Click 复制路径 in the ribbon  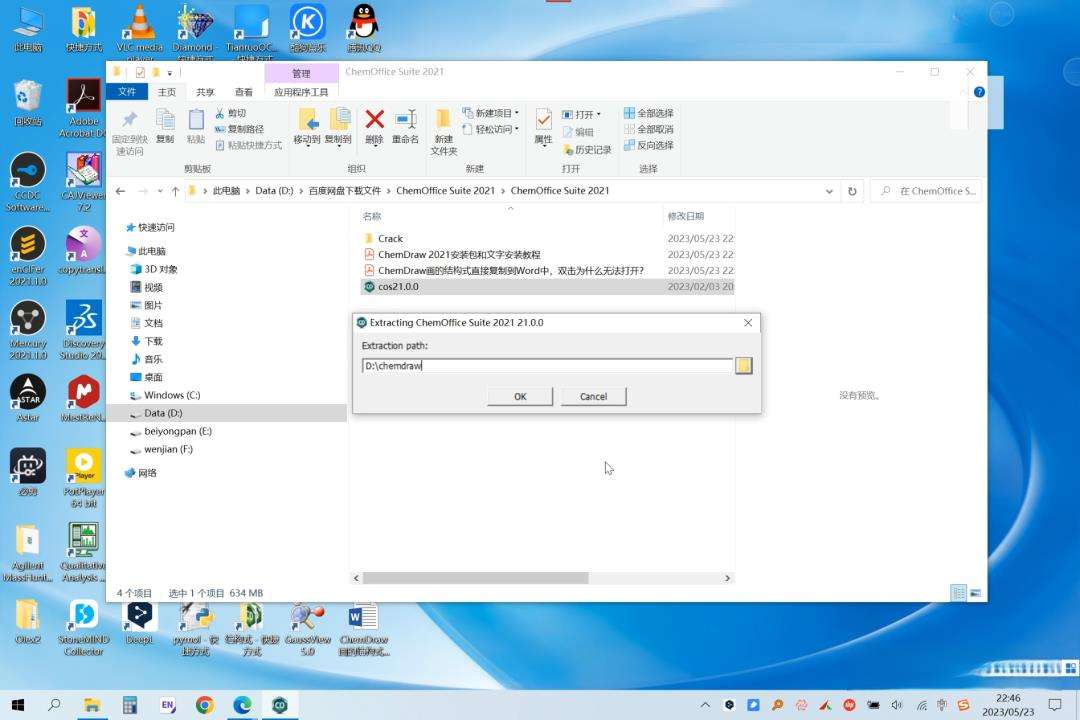point(240,129)
